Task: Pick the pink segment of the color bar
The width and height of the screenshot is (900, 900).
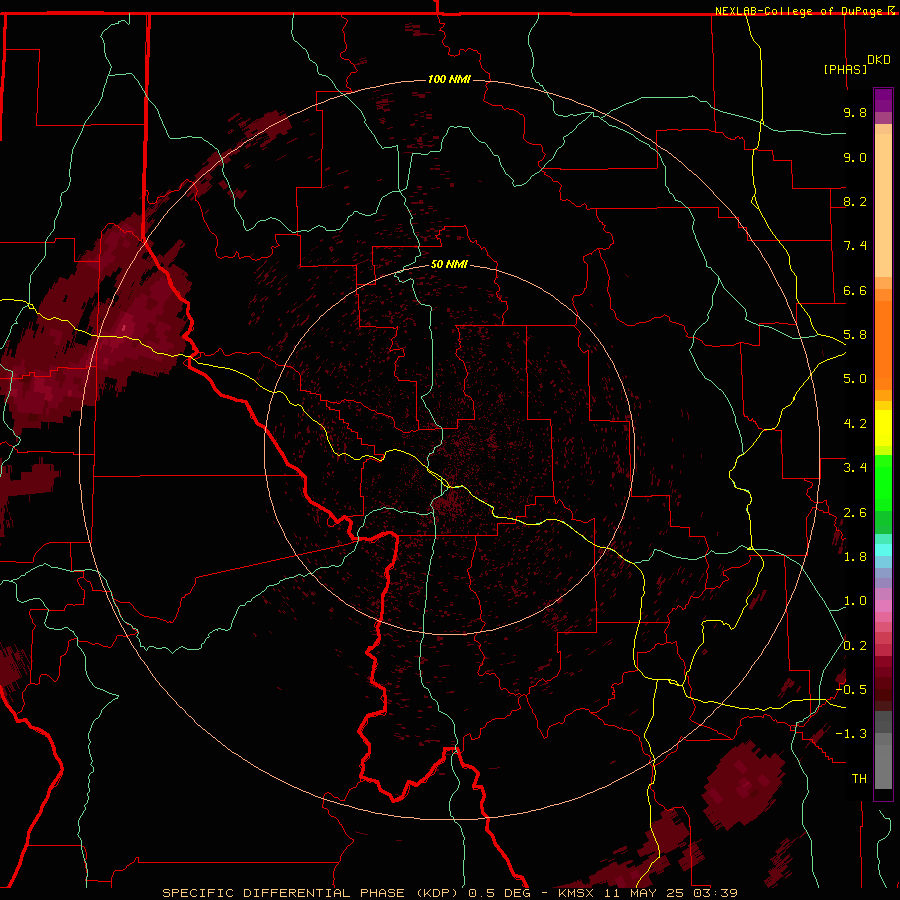Action: (x=883, y=606)
